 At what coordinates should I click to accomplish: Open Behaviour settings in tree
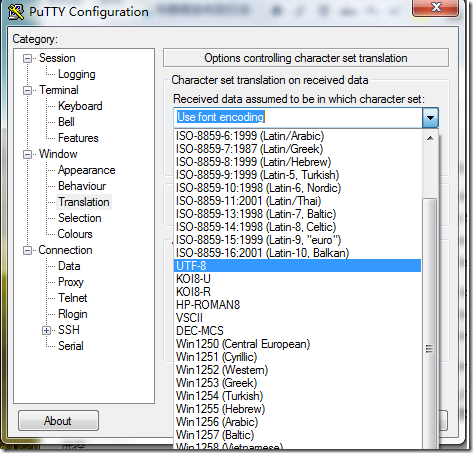pyautogui.click(x=82, y=186)
